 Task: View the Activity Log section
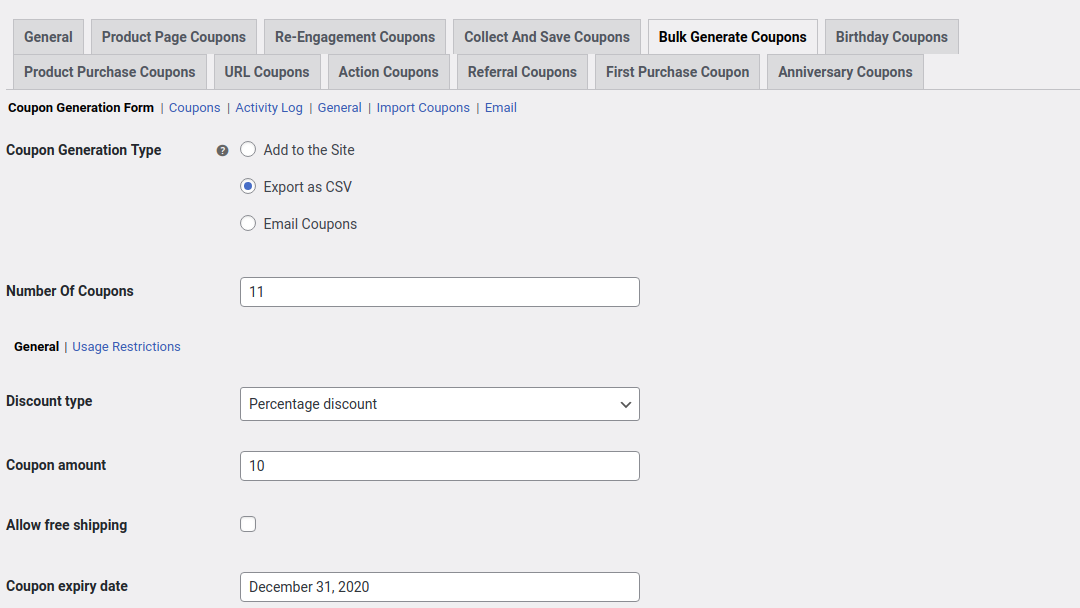269,107
